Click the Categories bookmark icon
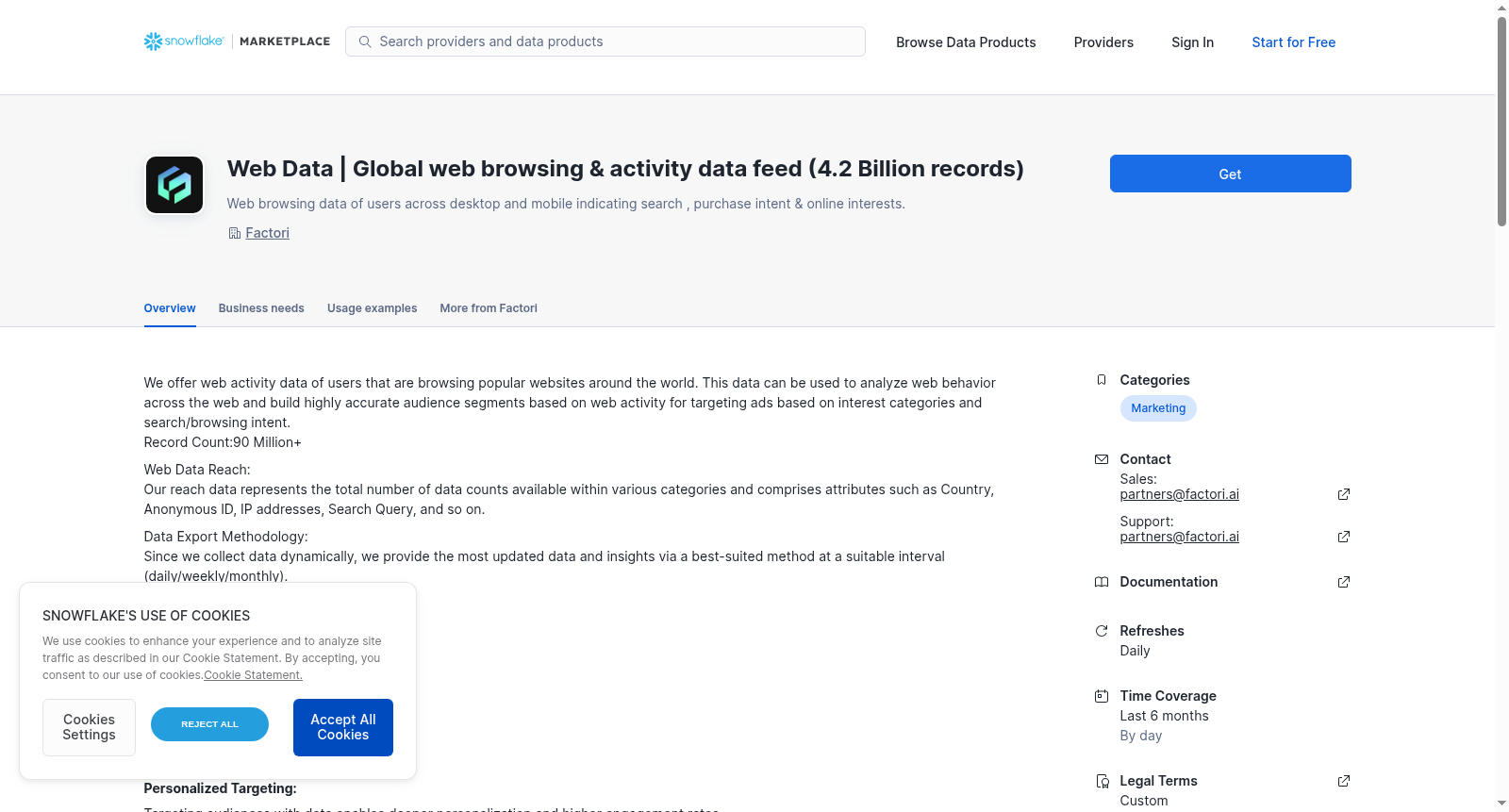 coord(1102,380)
